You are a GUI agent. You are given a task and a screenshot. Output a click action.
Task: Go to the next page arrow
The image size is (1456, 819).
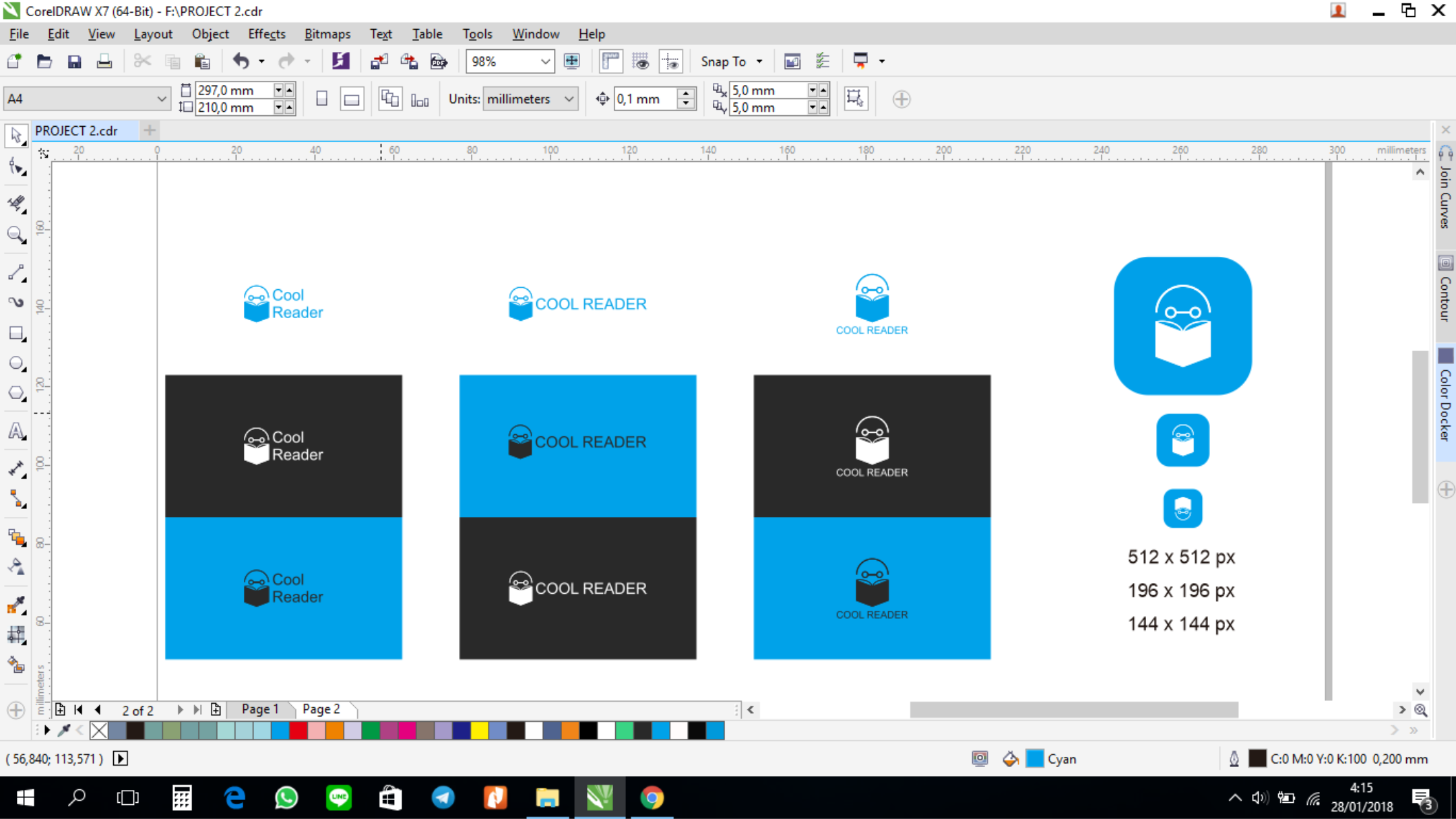coord(179,709)
